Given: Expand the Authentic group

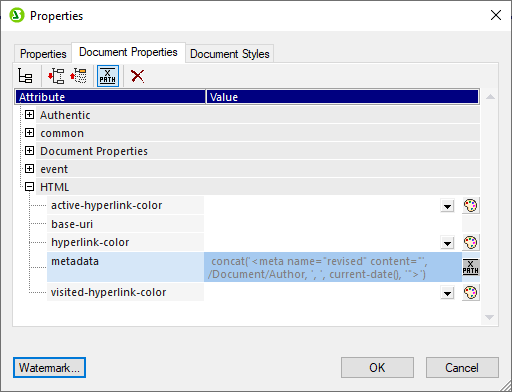Looking at the screenshot, I should coord(29,115).
